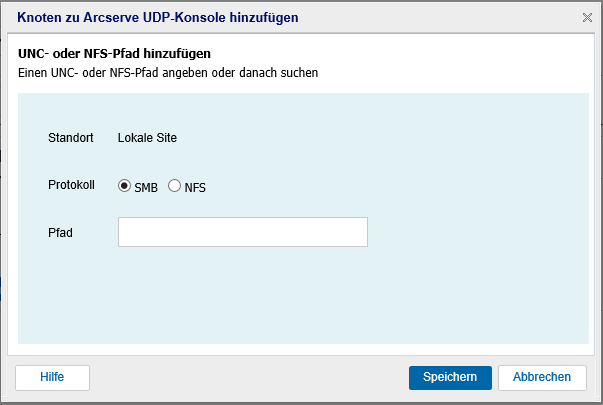
Task: Close the Knoten hinzufügen dialog
Action: (587, 17)
